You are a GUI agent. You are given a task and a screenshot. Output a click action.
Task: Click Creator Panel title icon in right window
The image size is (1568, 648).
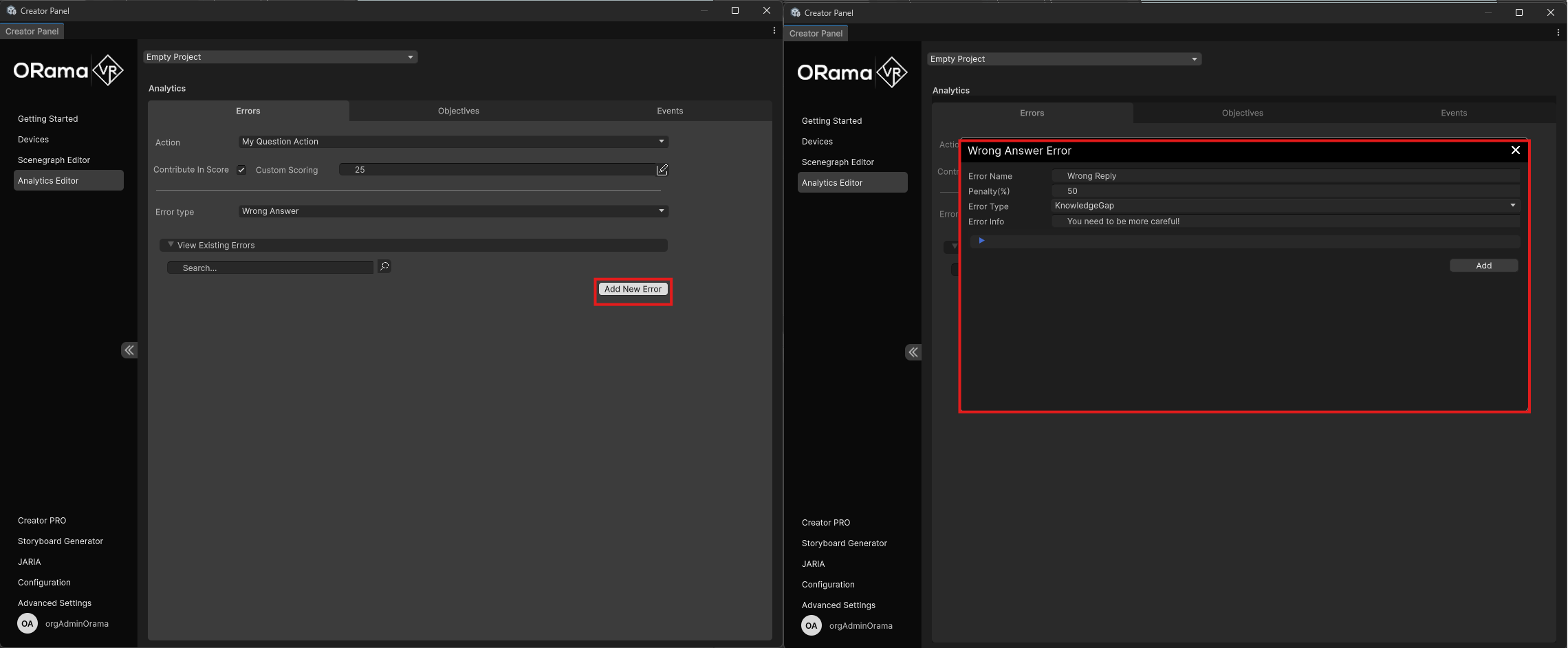[796, 12]
